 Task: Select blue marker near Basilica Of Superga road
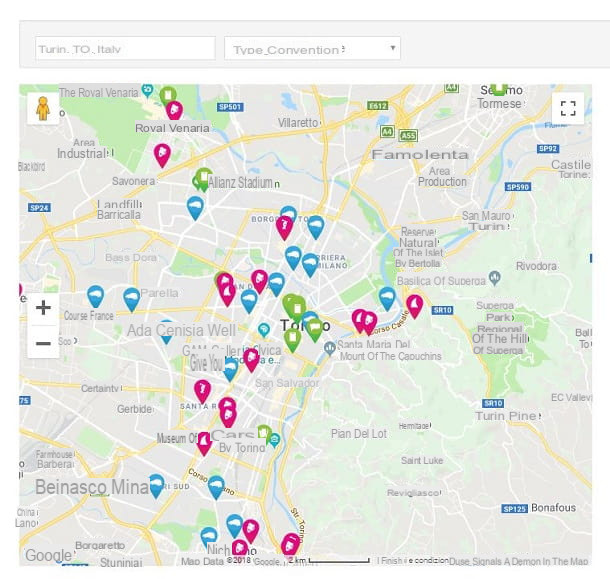click(387, 299)
